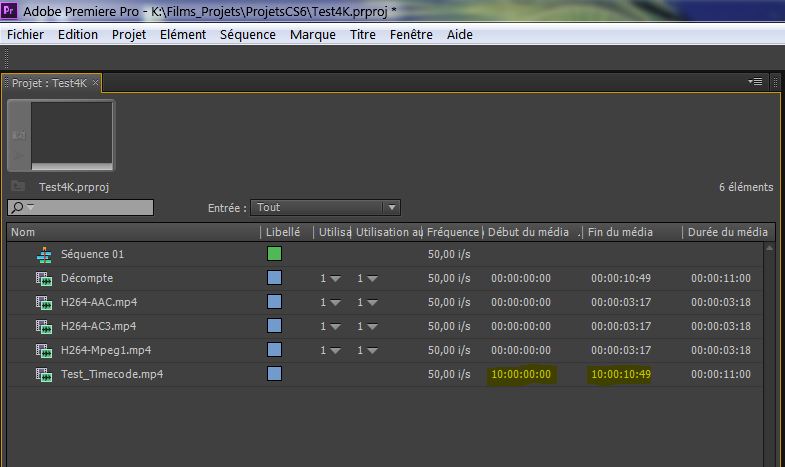Click the Test_Timecode.mp4 clip icon
785x467 pixels.
(x=44, y=375)
